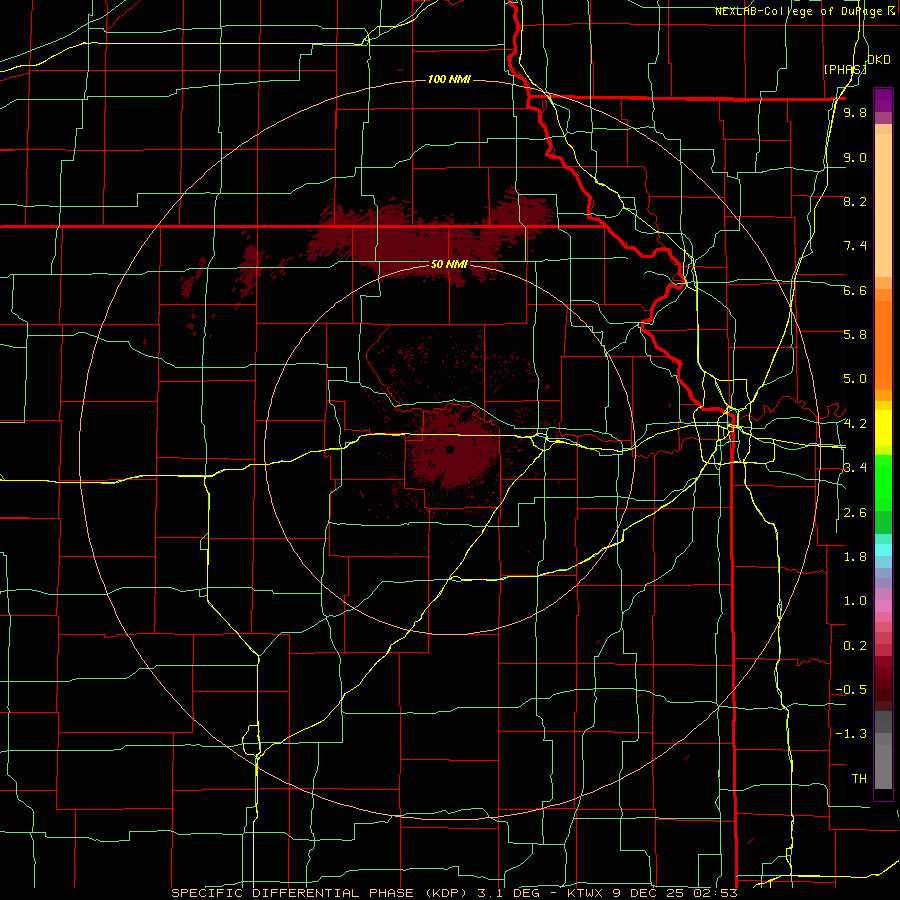The height and width of the screenshot is (900, 900).
Task: Click the black radar site dot at map center
Action: pyautogui.click(x=450, y=450)
